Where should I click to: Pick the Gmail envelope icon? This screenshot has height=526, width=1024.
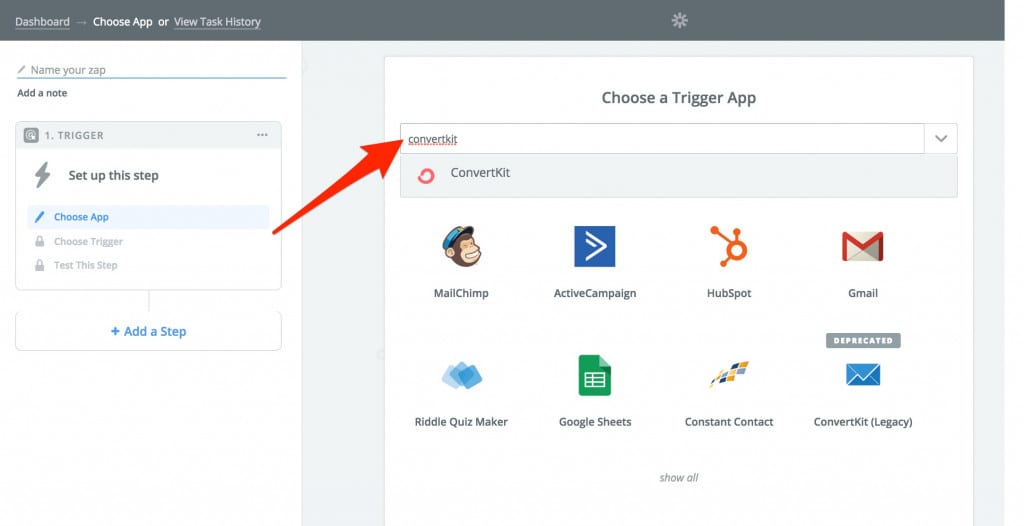pos(863,246)
